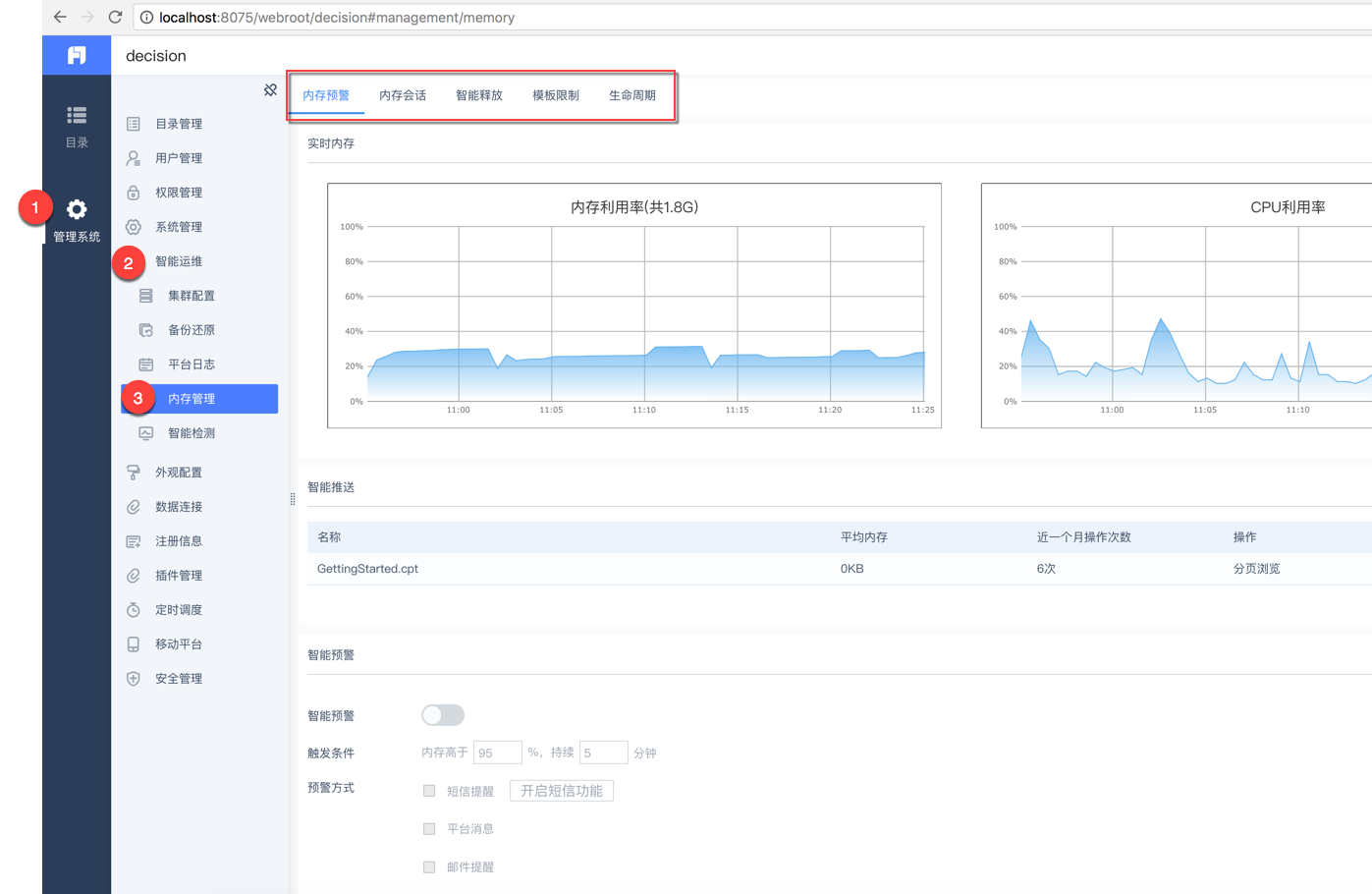The height and width of the screenshot is (894, 1372).
Task: Click the 管理系统 gear icon
Action: (77, 209)
